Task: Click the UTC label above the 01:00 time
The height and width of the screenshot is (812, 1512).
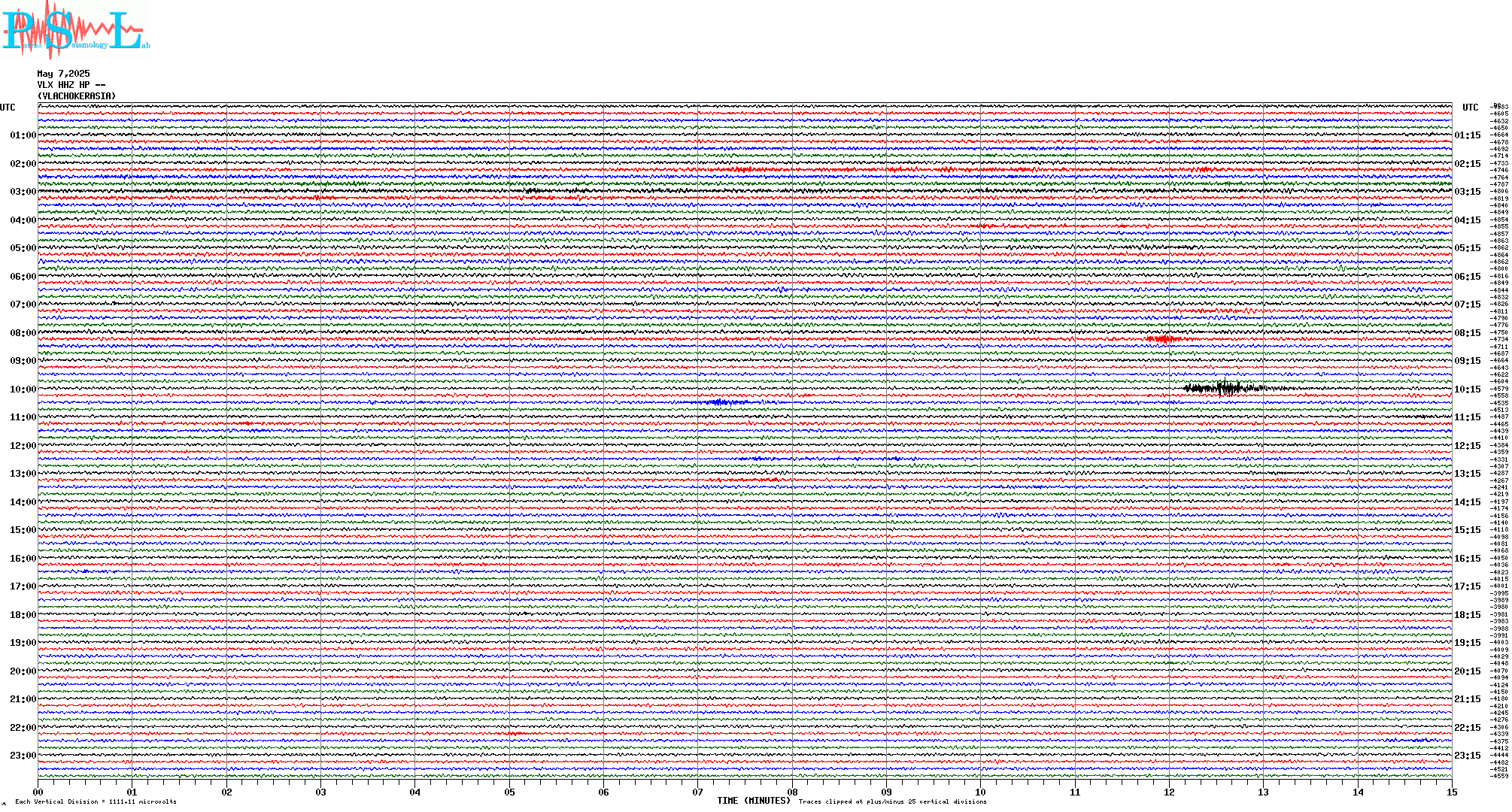Action: click(x=8, y=108)
